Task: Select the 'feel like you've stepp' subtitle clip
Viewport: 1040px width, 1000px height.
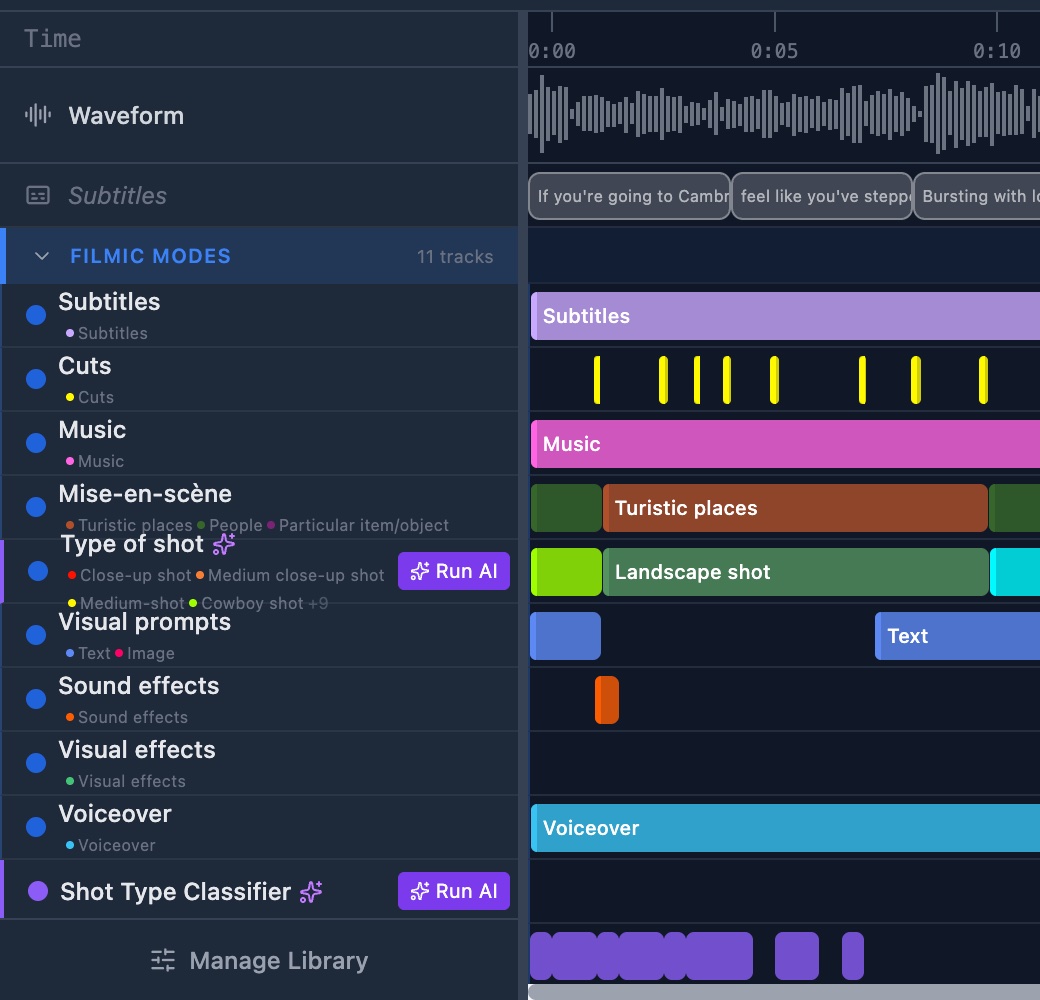Action: tap(822, 196)
